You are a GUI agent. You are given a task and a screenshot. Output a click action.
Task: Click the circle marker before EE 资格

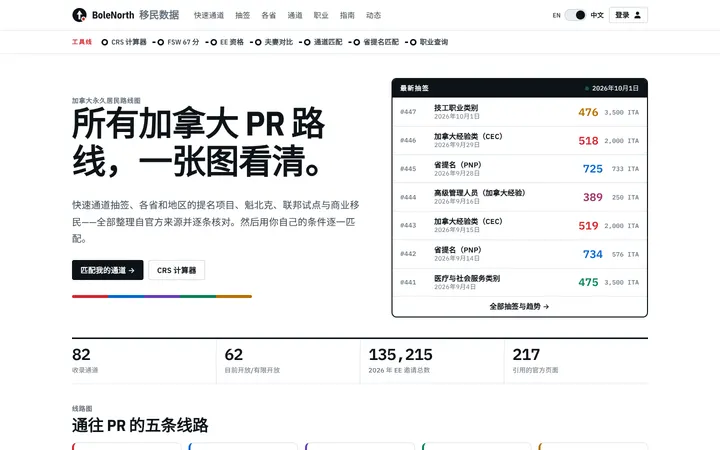pos(214,42)
